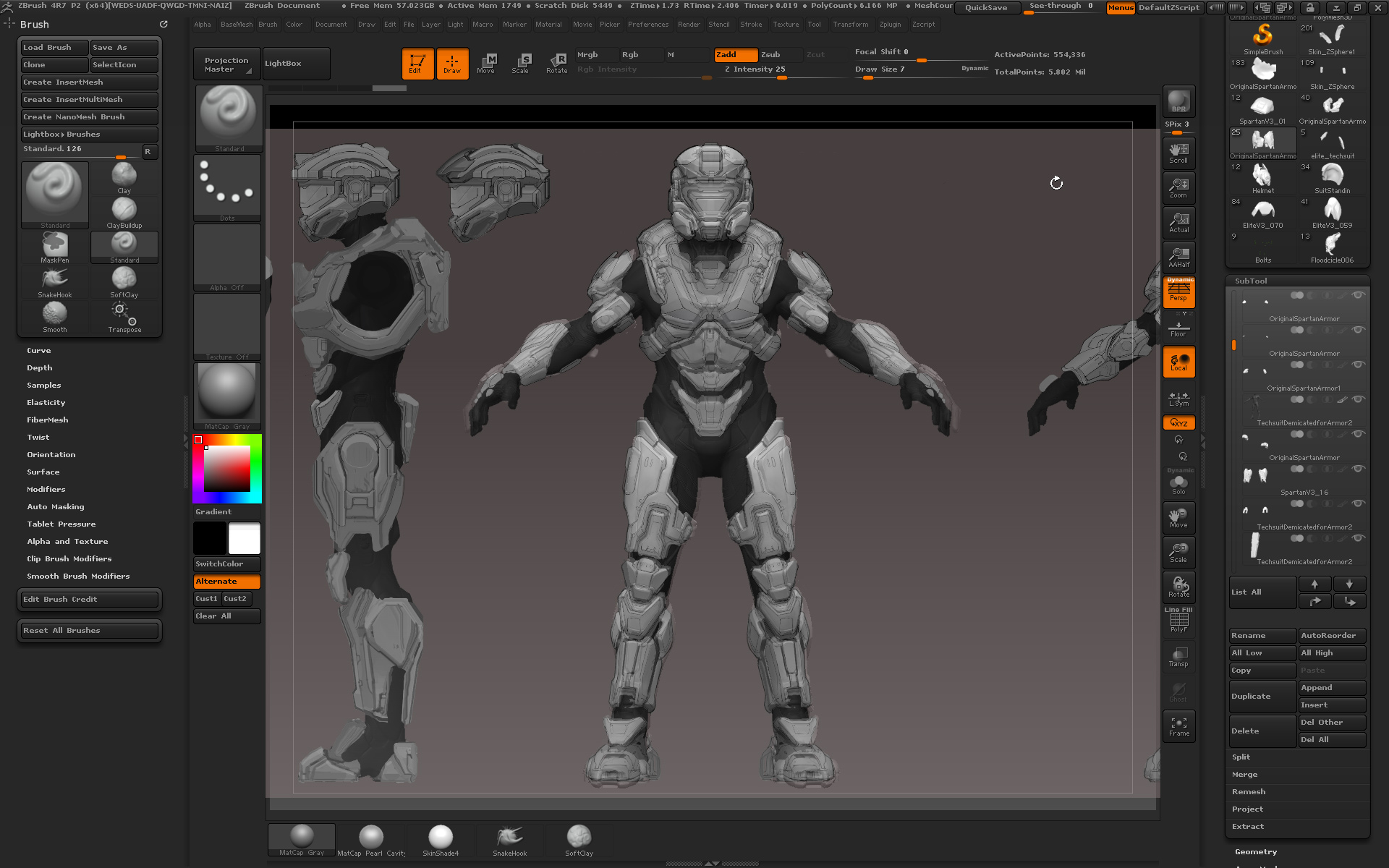Expand the Samples section
The width and height of the screenshot is (1389, 868).
[44, 385]
